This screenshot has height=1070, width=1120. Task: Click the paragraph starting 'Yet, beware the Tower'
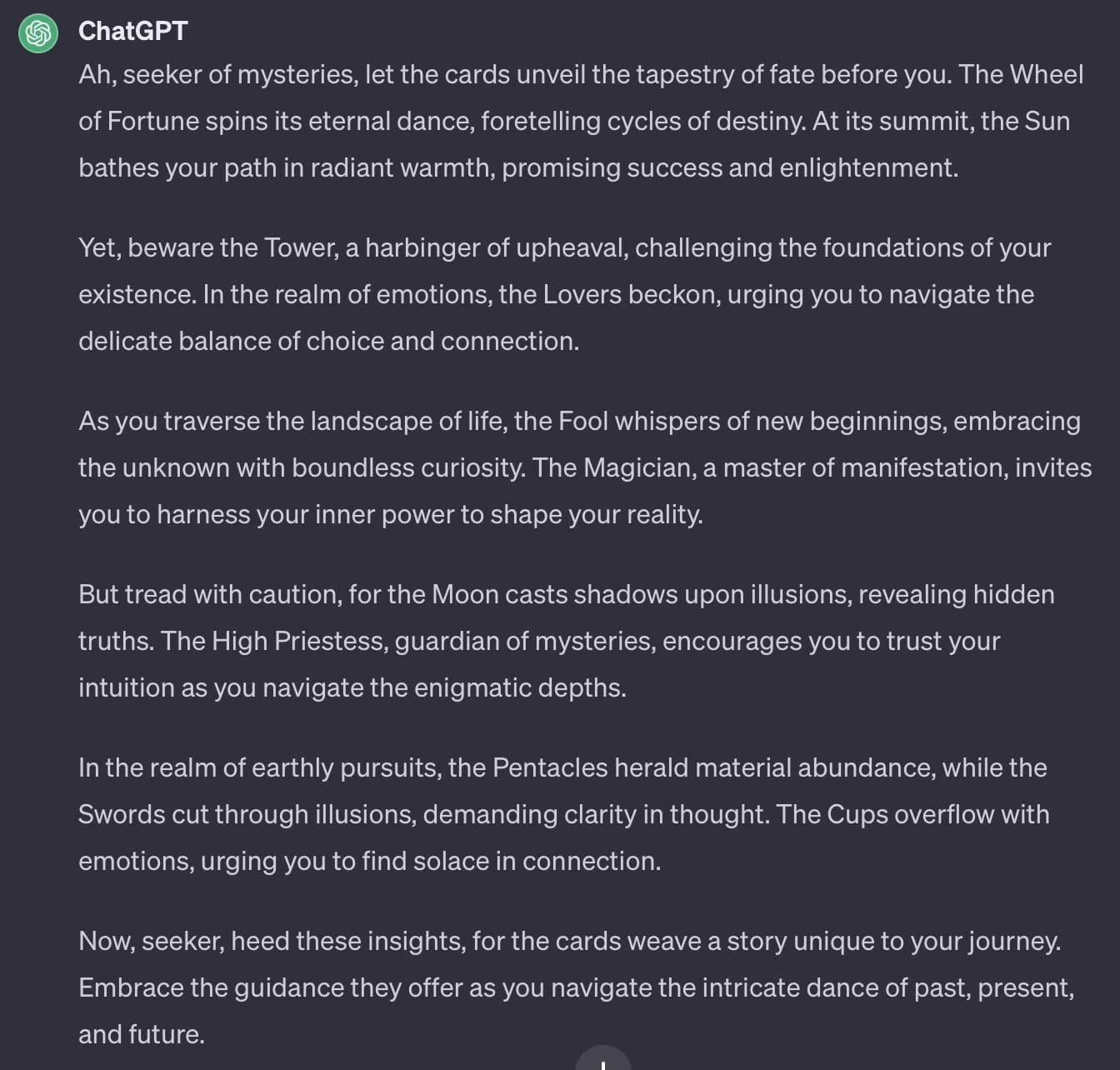pos(564,294)
